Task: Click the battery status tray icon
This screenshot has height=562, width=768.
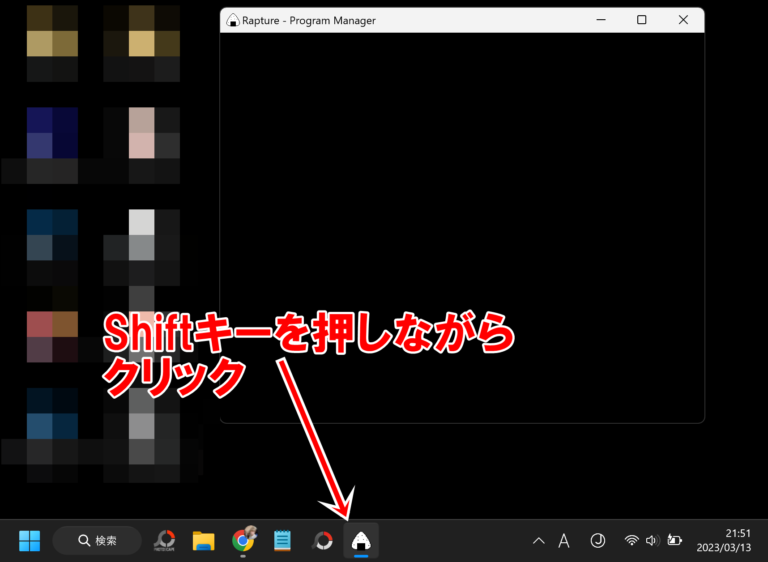Action: pos(674,540)
